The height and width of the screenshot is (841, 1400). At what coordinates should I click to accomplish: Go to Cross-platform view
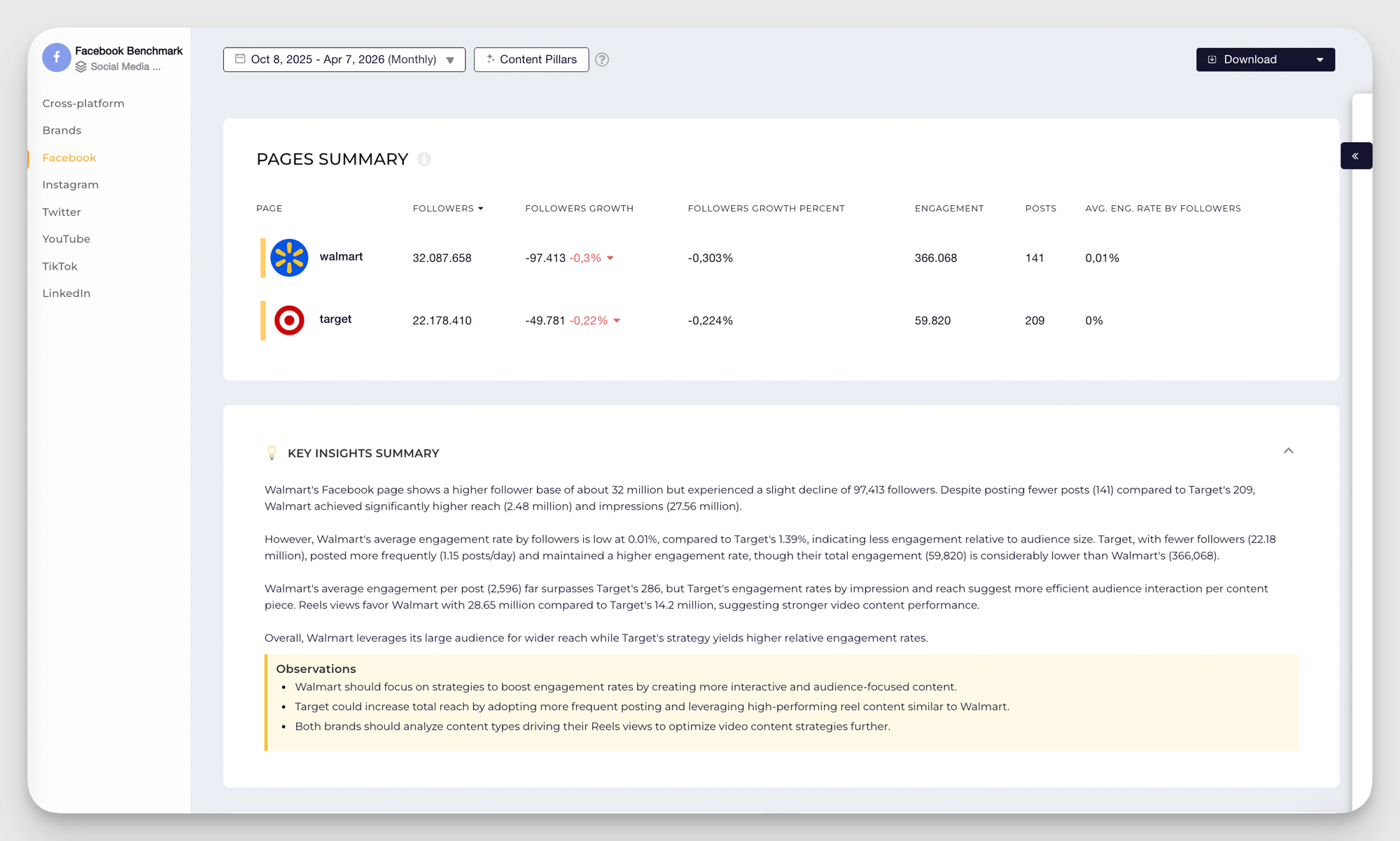(83, 103)
